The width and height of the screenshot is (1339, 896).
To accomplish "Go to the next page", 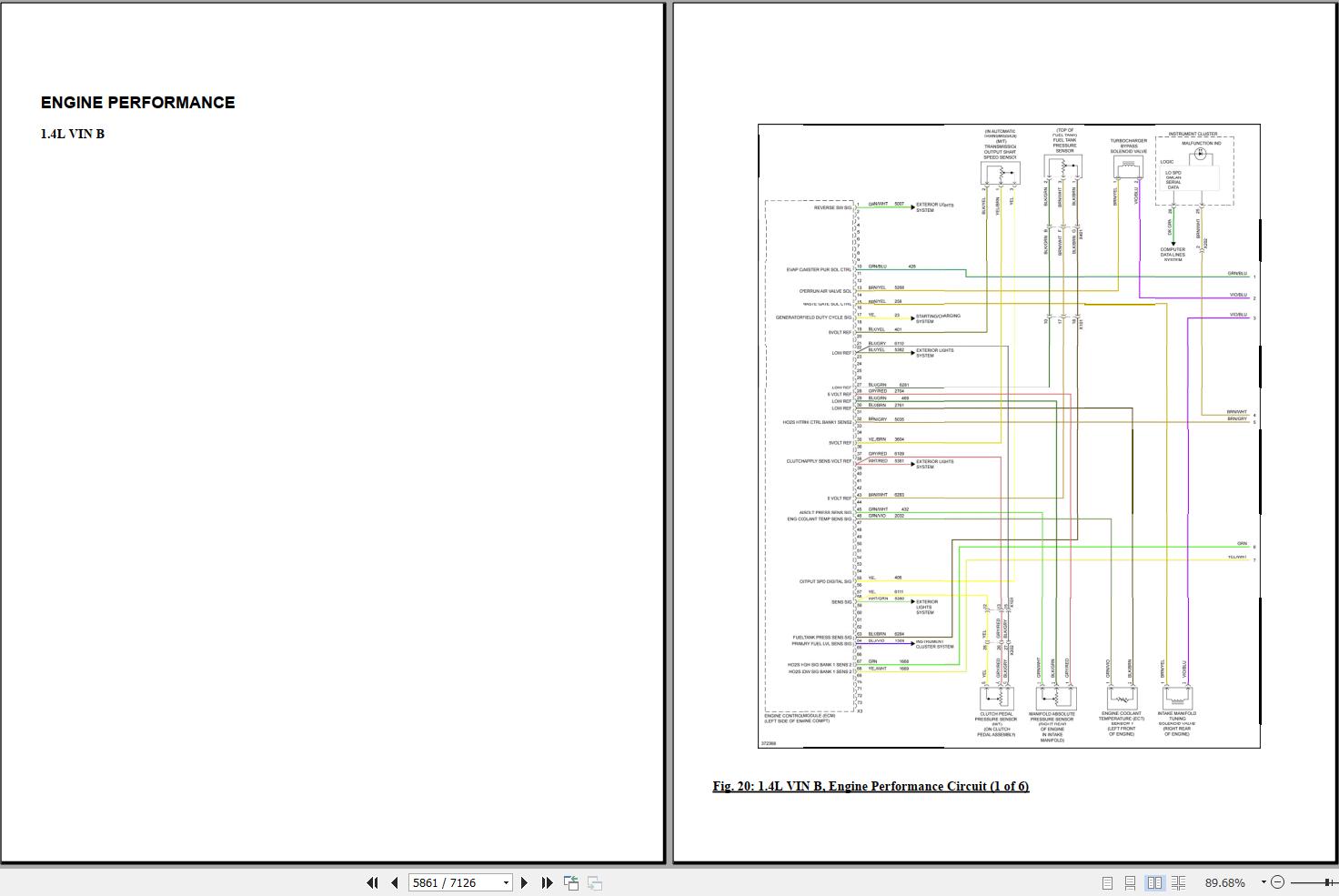I will tap(524, 882).
